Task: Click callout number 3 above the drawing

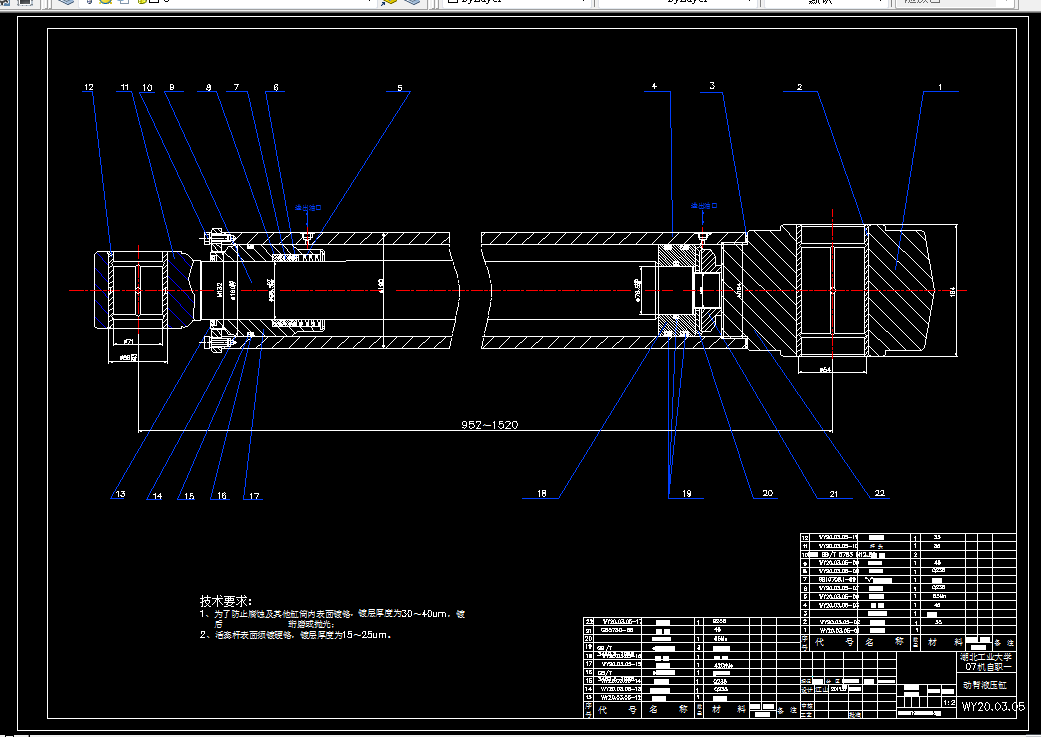Action: tap(712, 86)
